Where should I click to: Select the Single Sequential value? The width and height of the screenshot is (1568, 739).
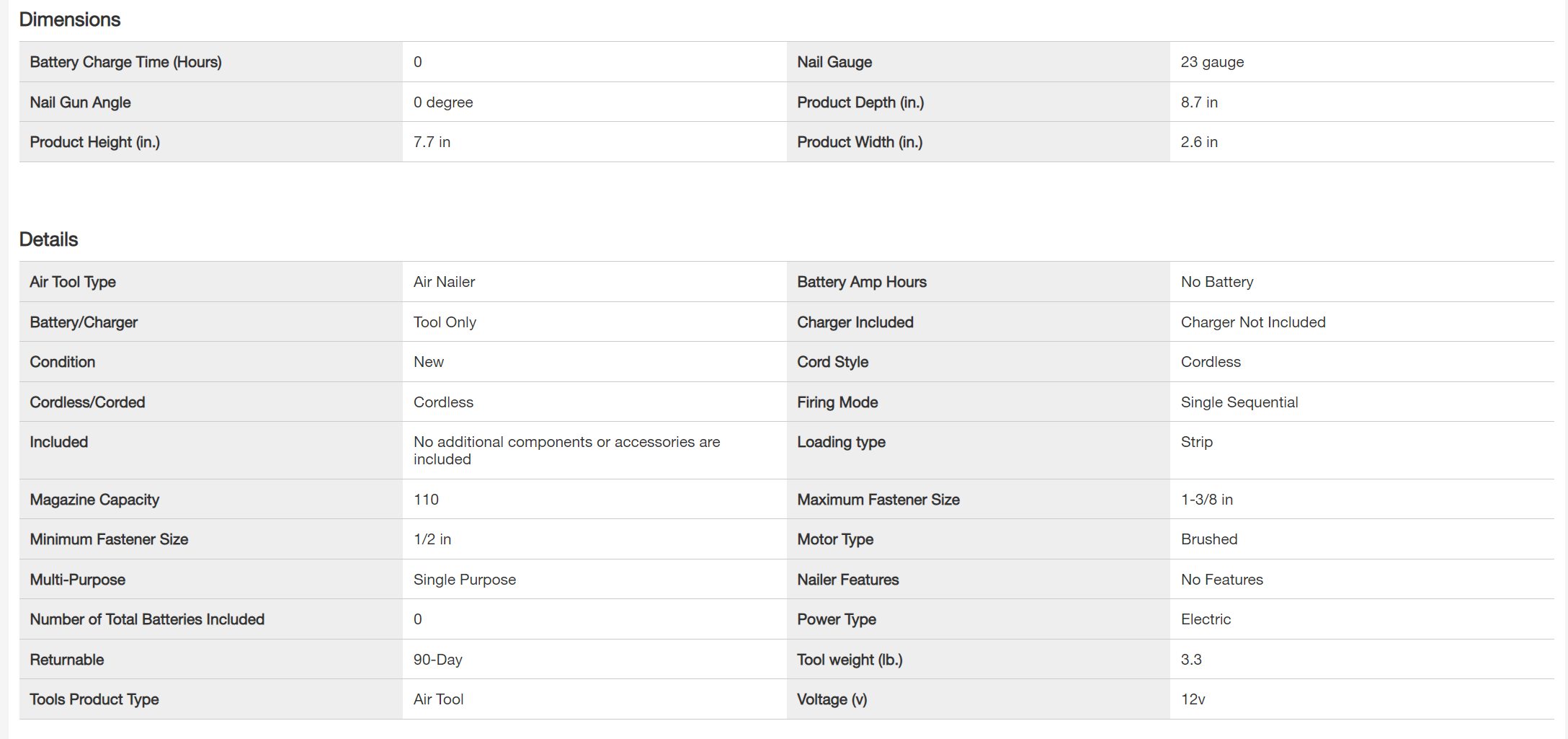[x=1239, y=402]
